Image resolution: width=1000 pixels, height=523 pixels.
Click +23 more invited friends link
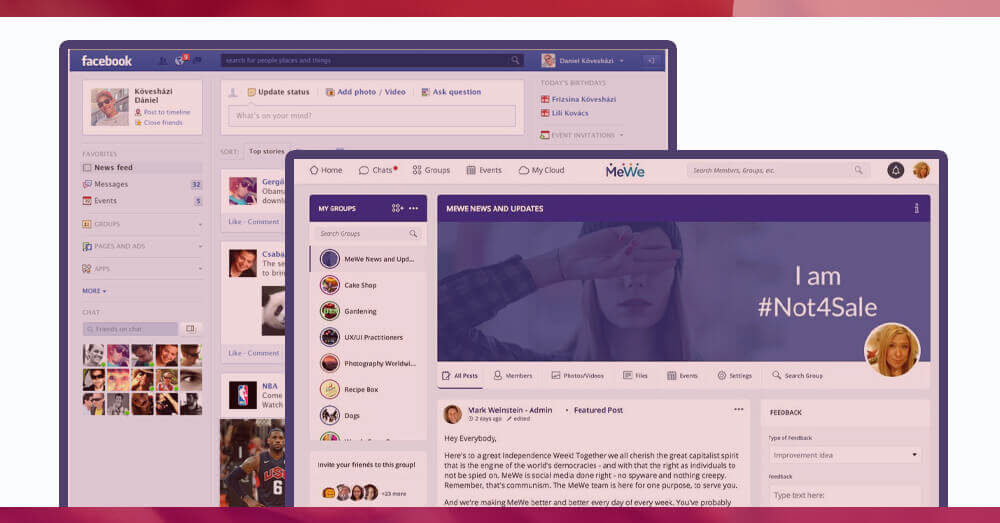(393, 494)
